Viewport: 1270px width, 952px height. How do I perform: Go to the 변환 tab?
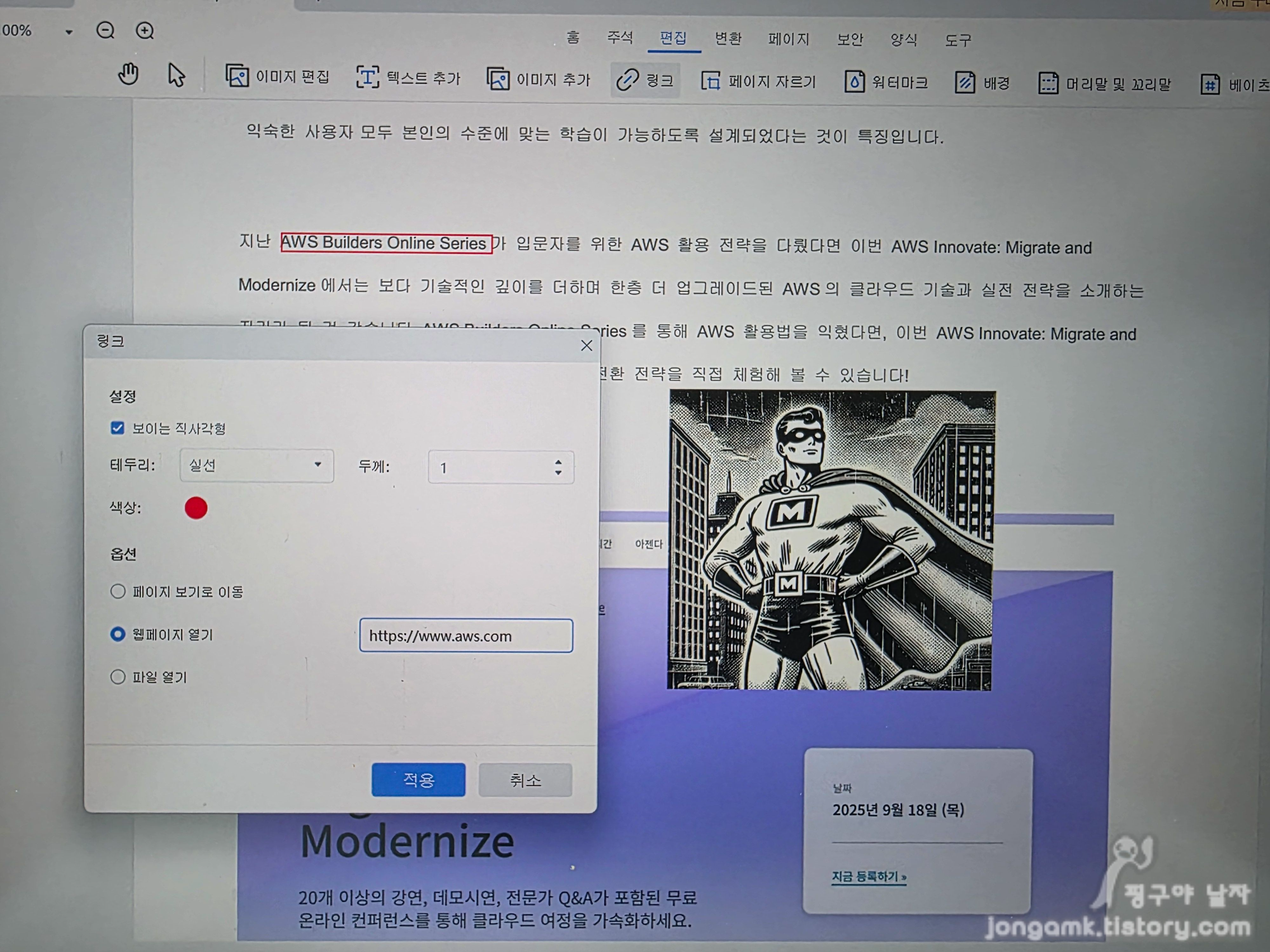click(x=728, y=39)
